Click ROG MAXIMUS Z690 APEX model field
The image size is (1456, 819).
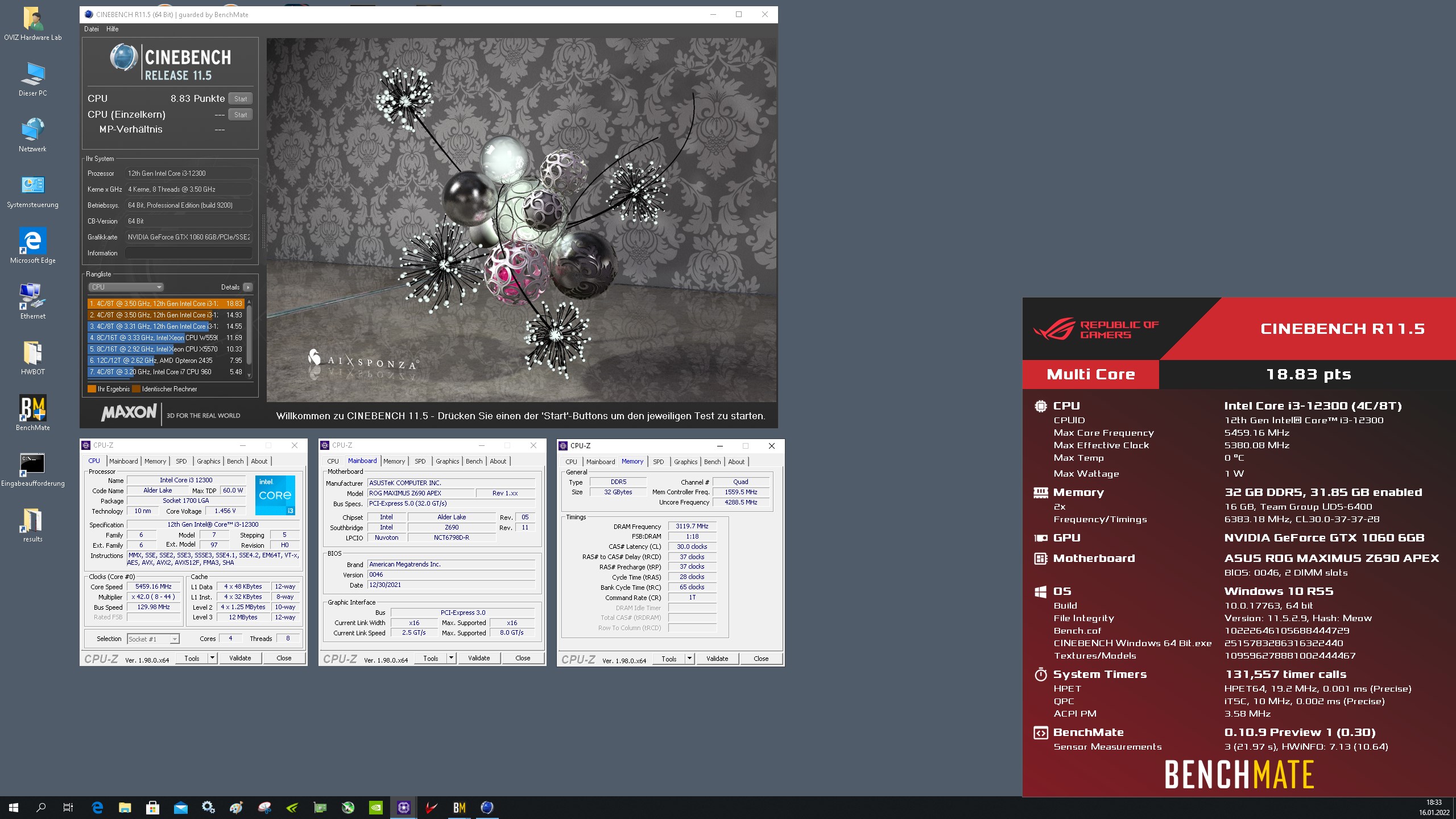point(420,493)
